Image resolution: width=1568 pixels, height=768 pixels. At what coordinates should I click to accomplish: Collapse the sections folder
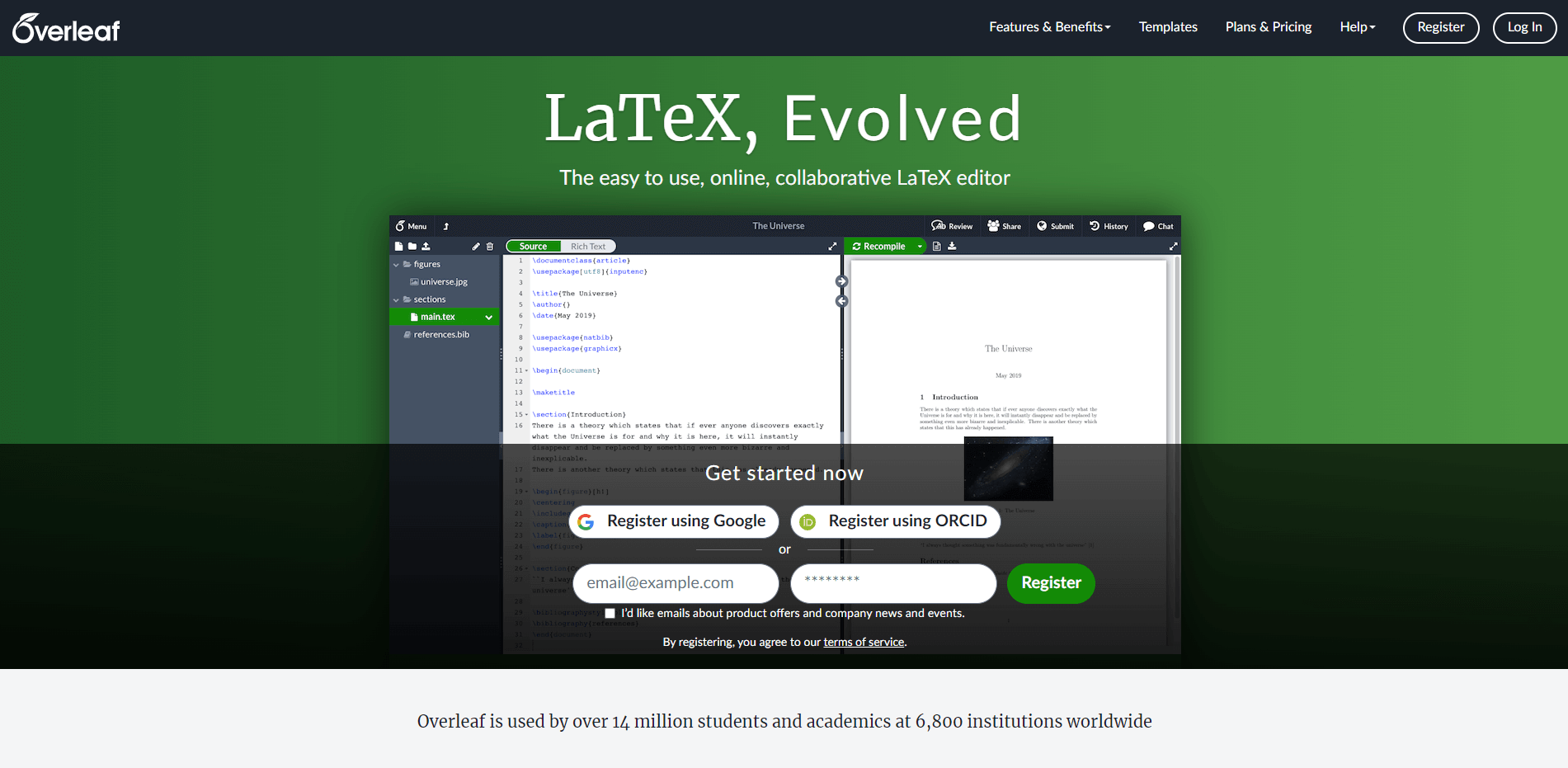tap(396, 300)
